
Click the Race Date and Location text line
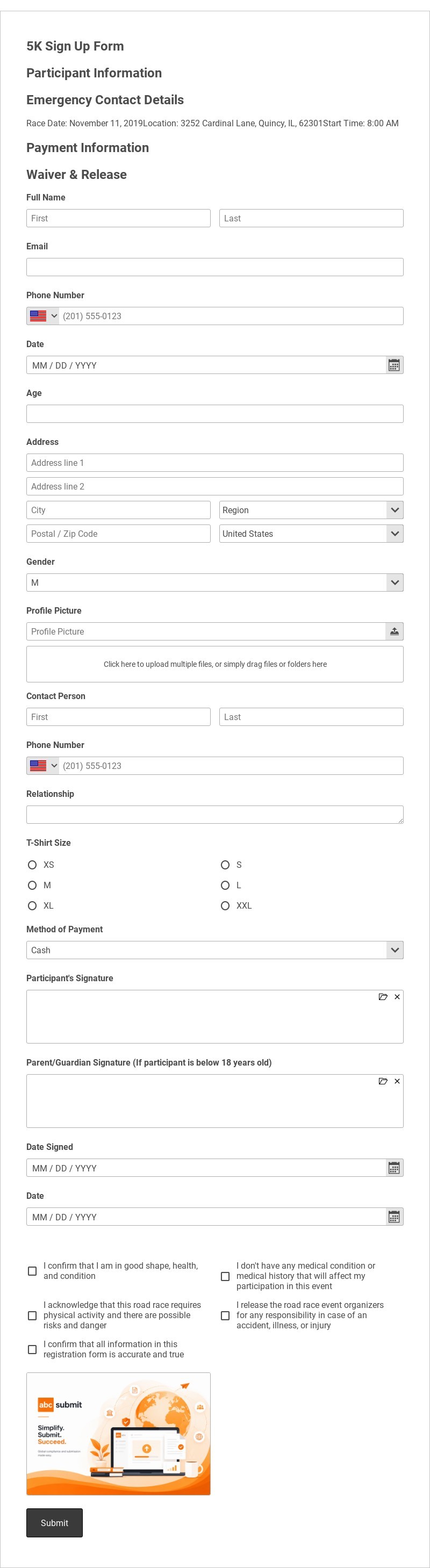(212, 123)
